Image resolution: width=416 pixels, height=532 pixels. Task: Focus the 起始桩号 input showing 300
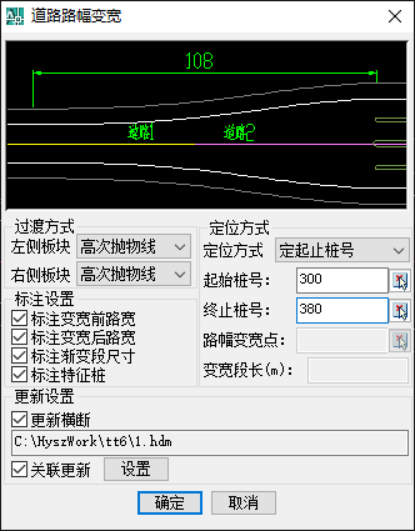[342, 280]
